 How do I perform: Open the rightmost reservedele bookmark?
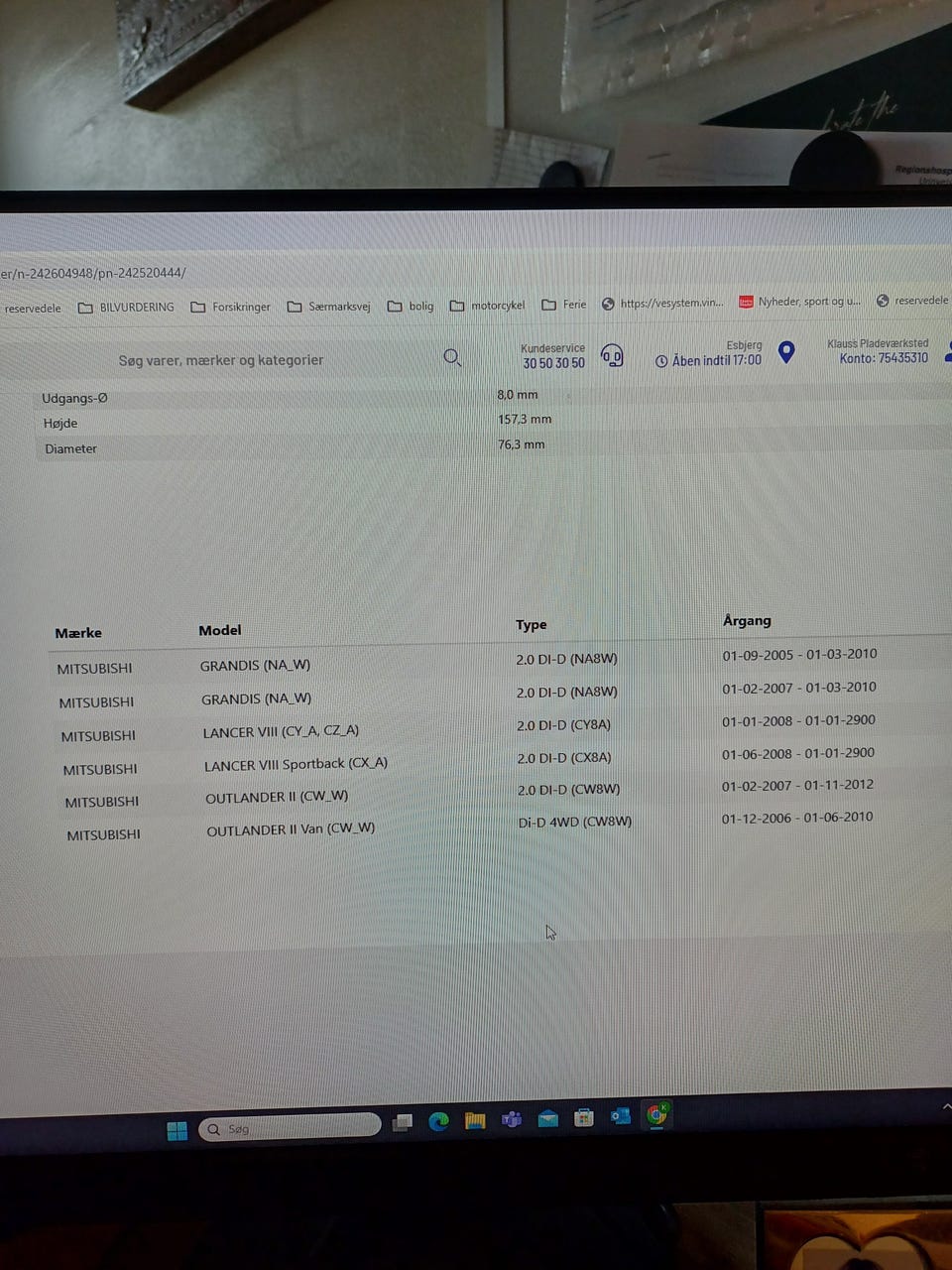point(912,301)
